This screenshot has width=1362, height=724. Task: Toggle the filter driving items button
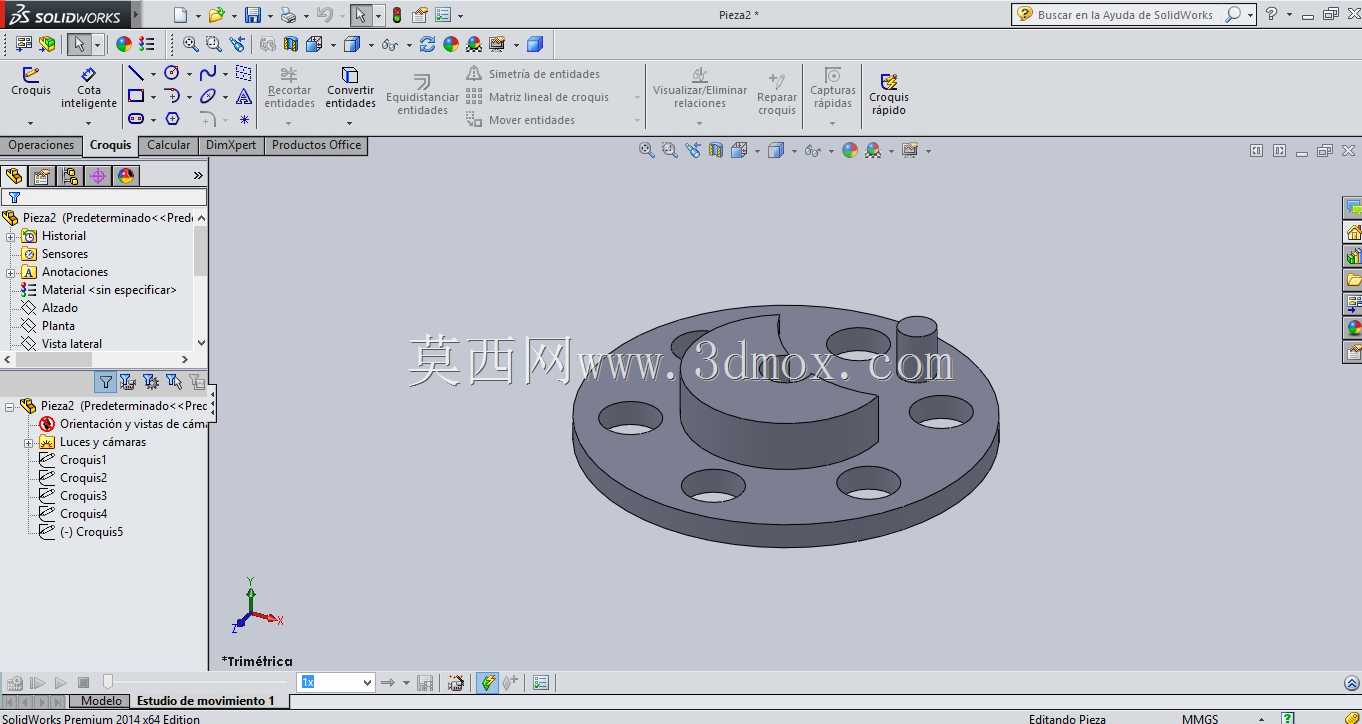(150, 381)
